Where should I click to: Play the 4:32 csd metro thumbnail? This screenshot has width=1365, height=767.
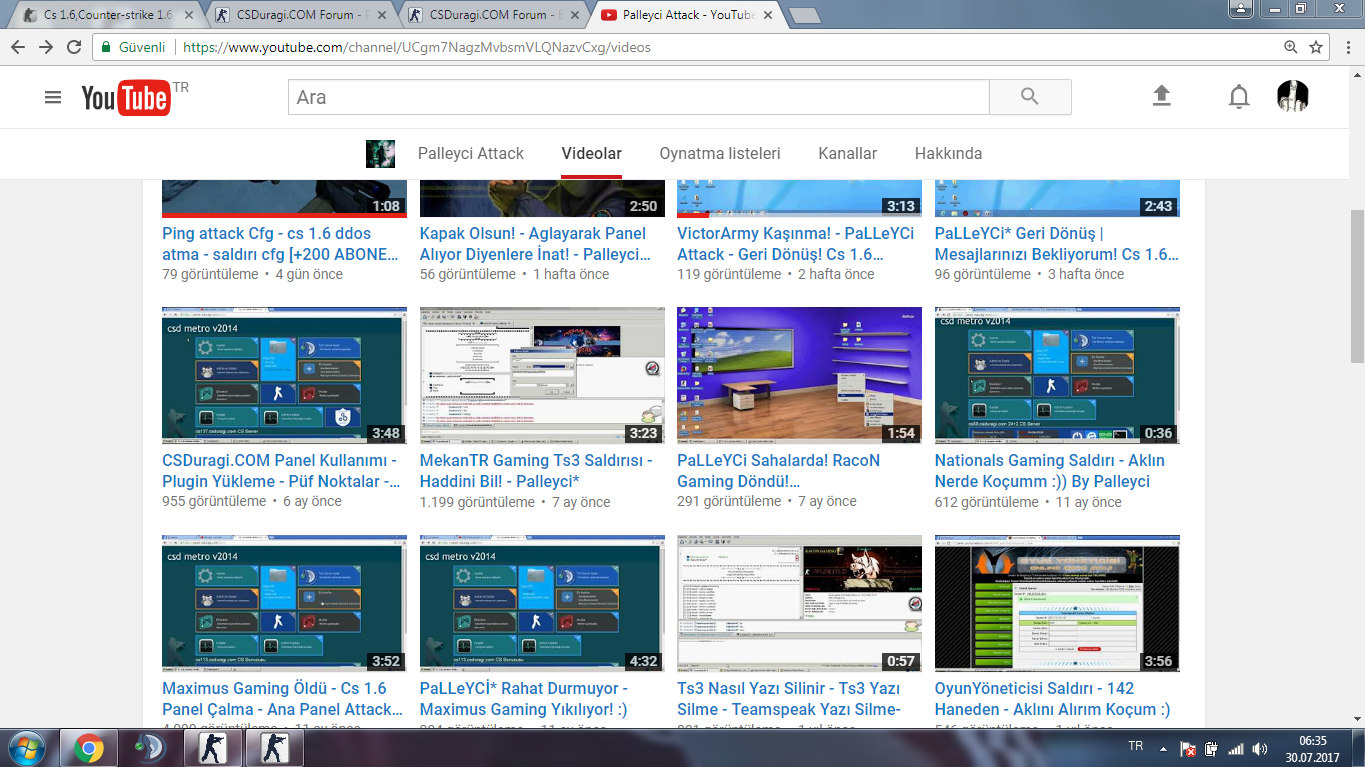click(542, 603)
